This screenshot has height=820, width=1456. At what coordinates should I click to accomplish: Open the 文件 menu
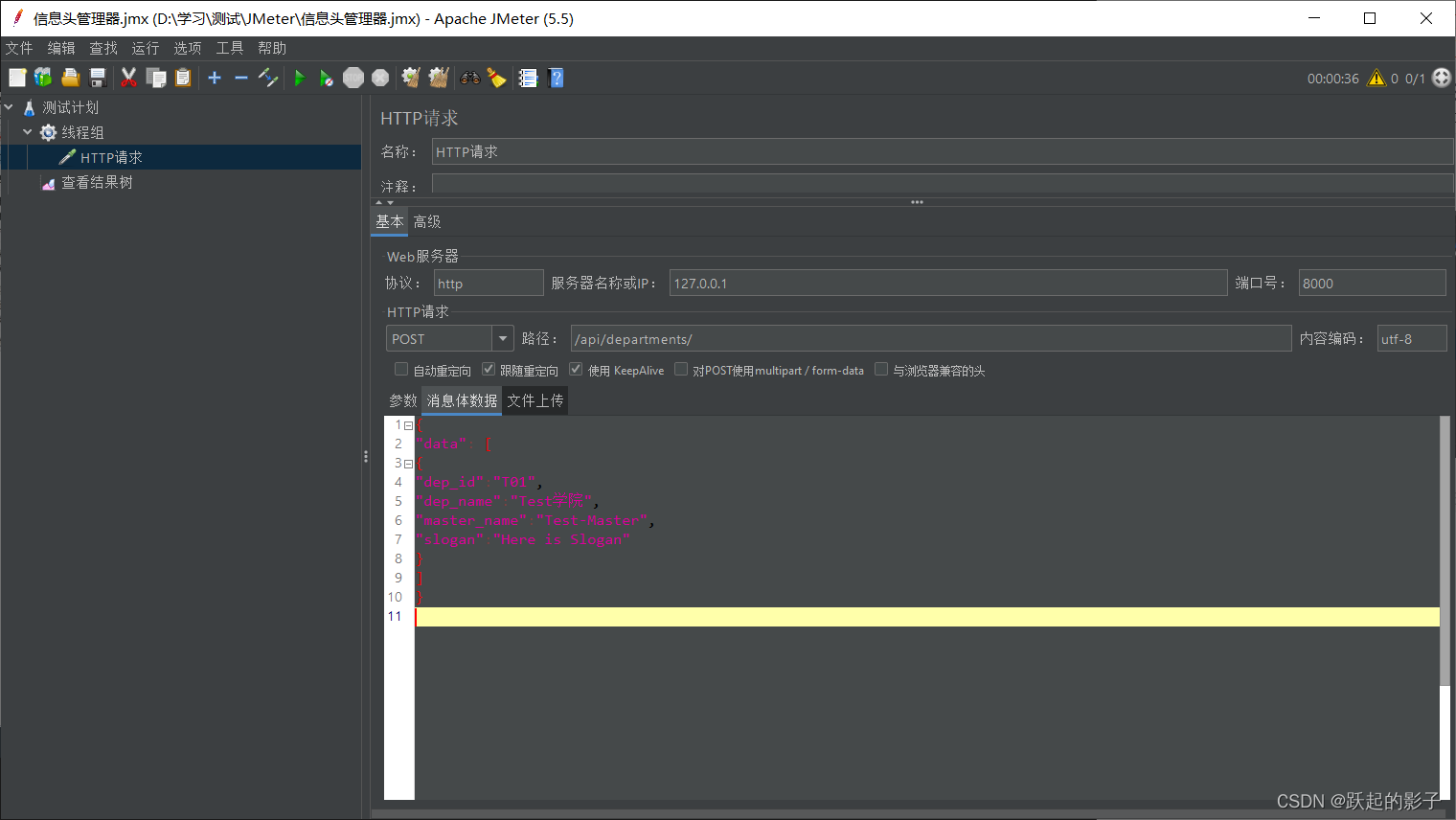[x=19, y=48]
